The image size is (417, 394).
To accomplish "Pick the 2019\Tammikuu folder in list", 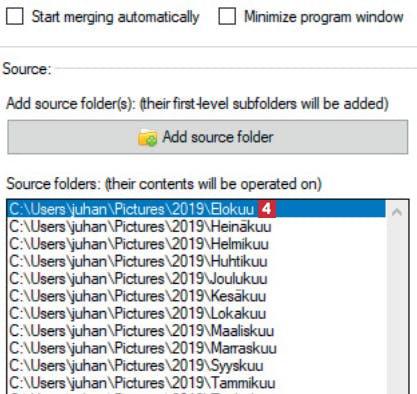I will click(x=196, y=383).
